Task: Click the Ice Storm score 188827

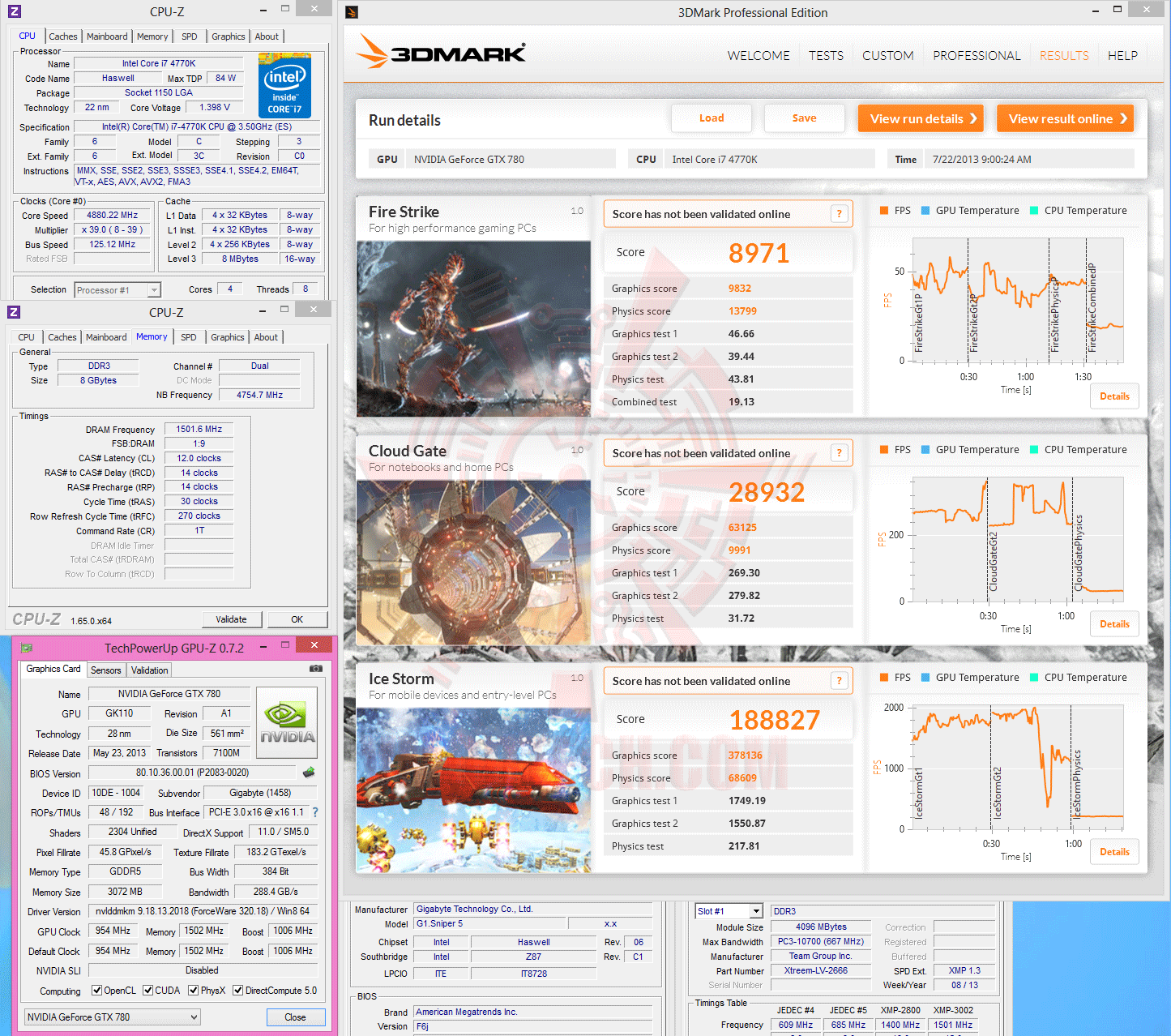Action: (775, 721)
